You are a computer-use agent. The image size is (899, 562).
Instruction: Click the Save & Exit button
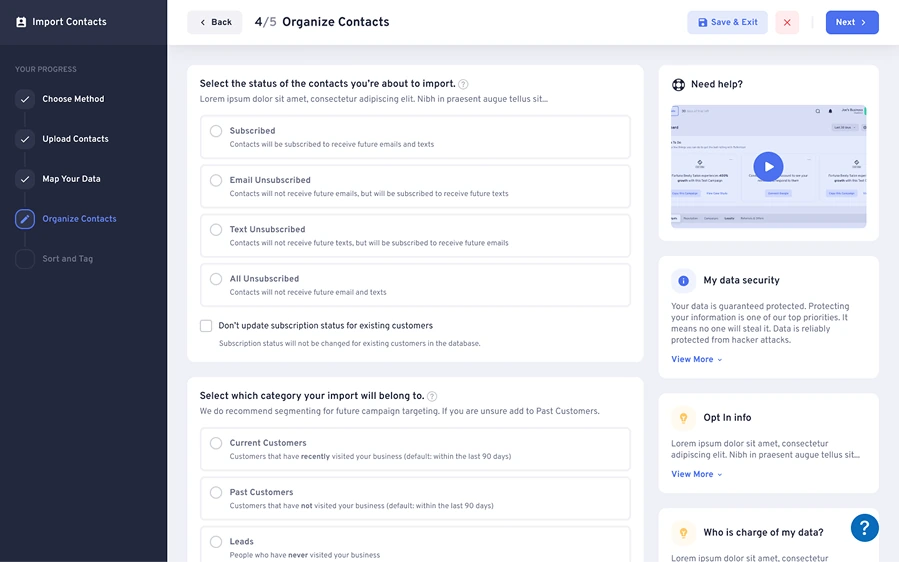tap(727, 22)
